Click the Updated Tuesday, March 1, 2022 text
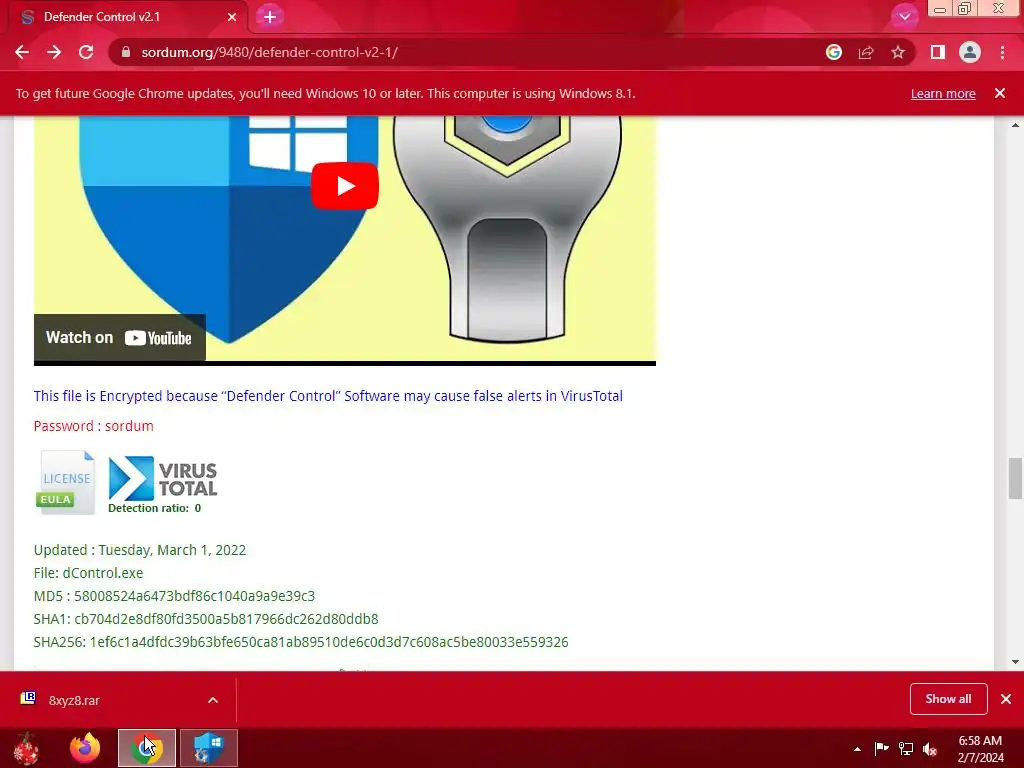Viewport: 1024px width, 768px height. pos(140,550)
